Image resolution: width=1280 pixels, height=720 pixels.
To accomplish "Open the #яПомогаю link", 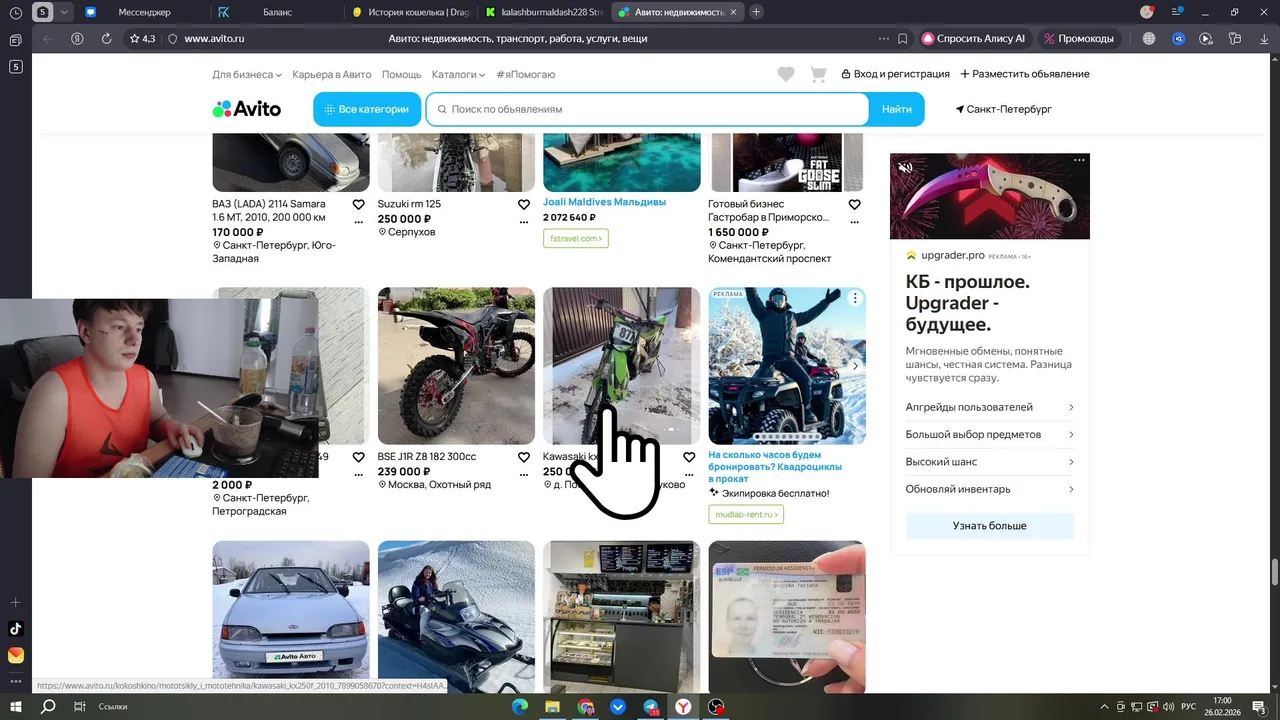I will [x=525, y=75].
